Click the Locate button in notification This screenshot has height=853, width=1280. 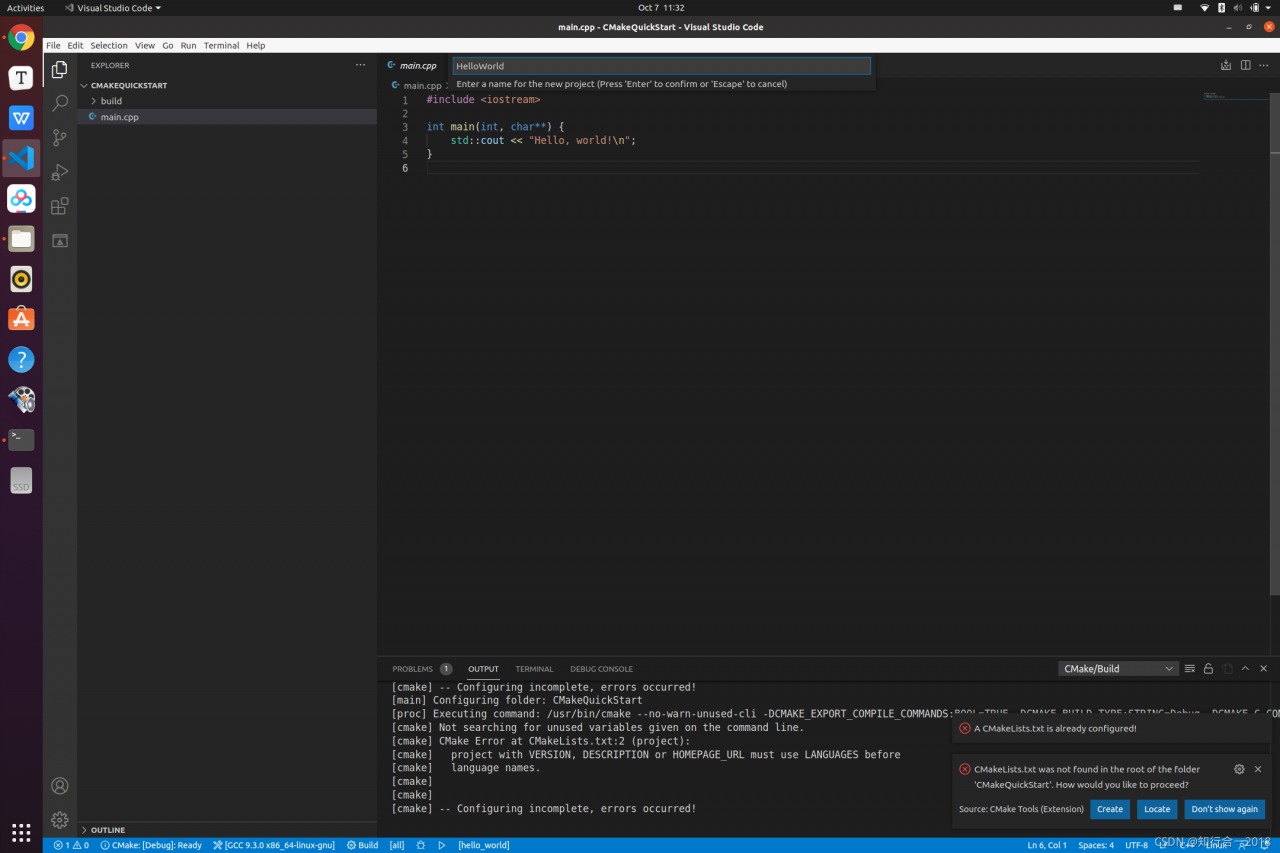click(1157, 809)
